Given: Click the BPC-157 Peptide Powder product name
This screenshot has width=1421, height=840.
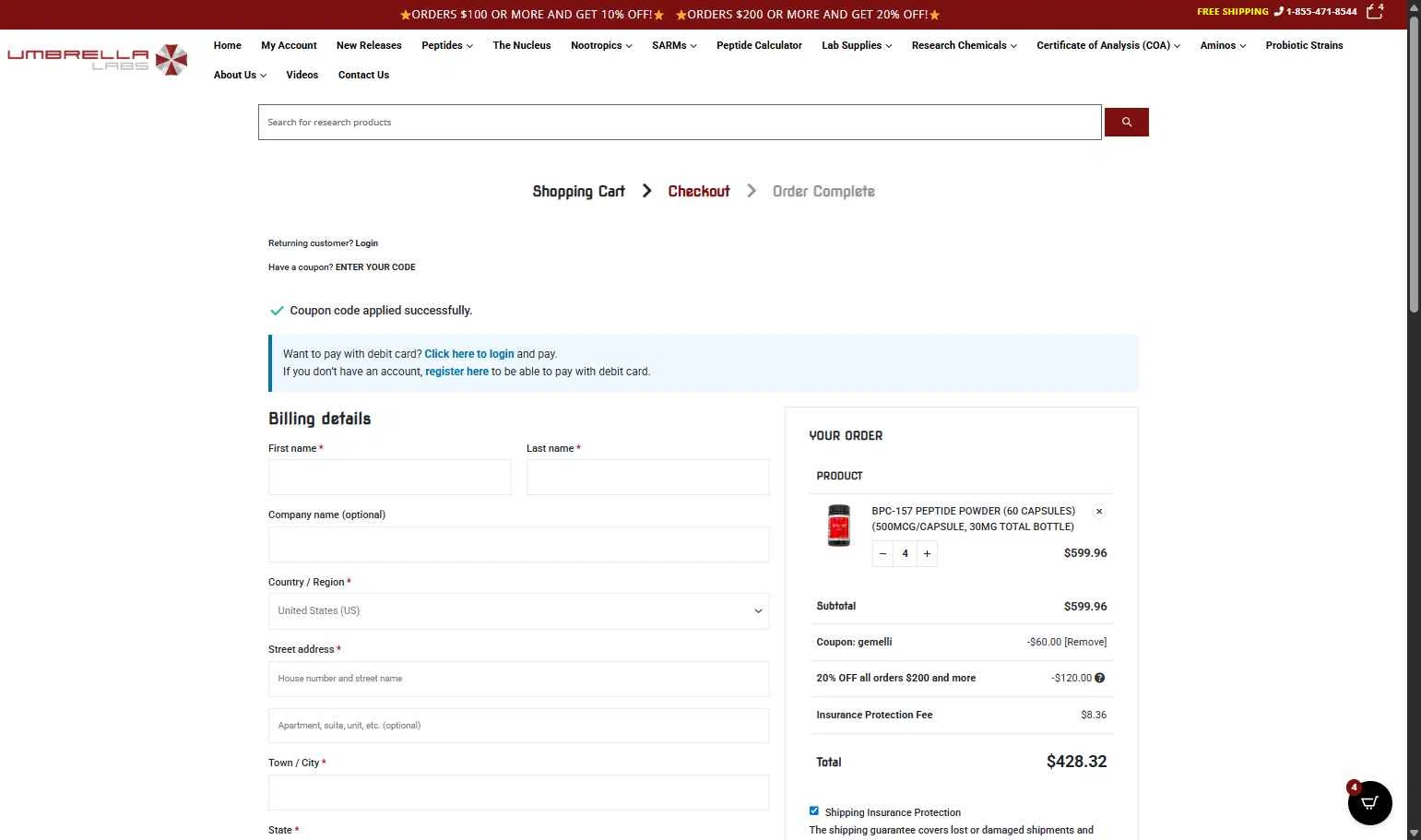Looking at the screenshot, I should 973,518.
